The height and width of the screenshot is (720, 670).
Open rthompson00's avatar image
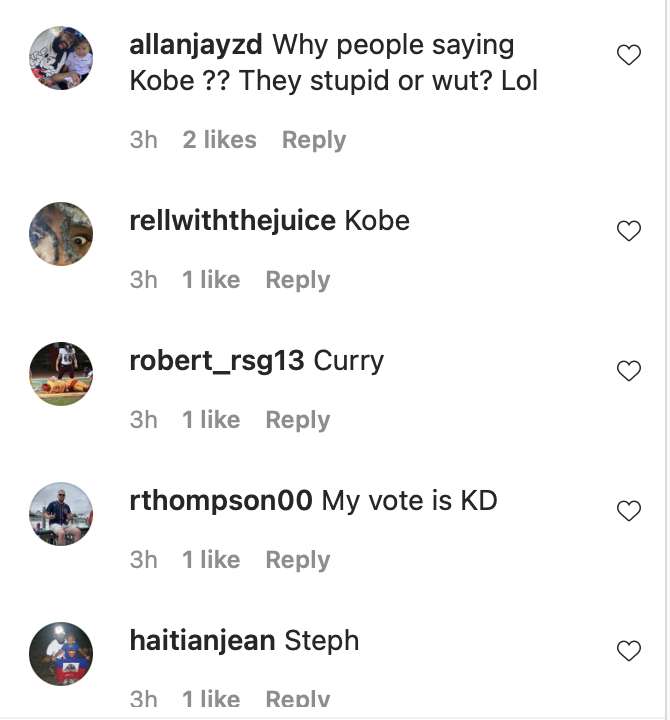pyautogui.click(x=62, y=514)
